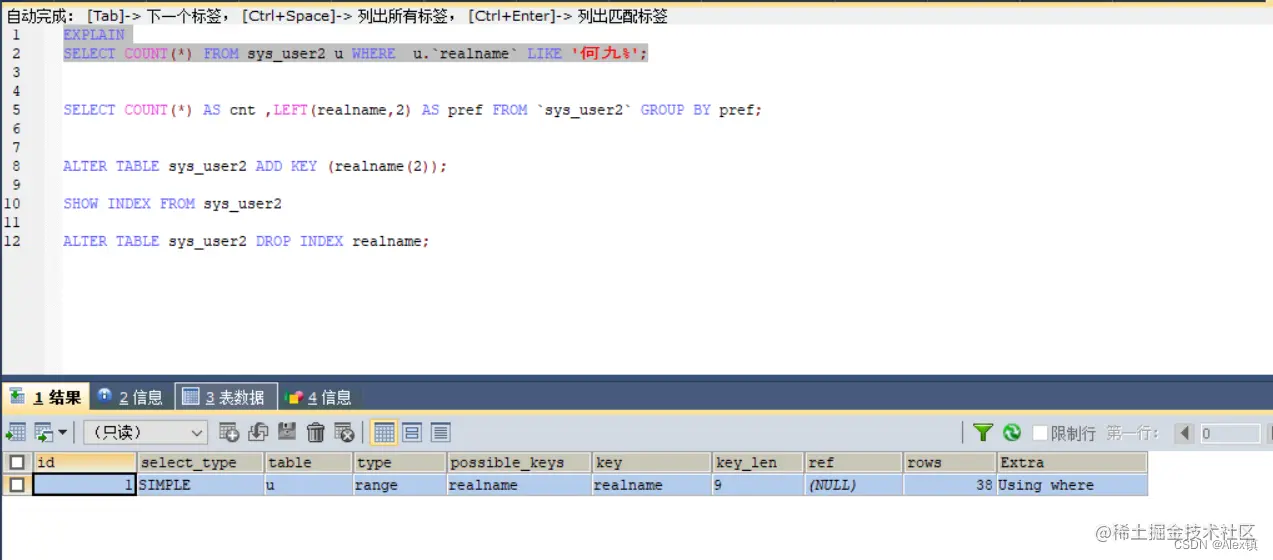Open the copy result dropdown arrow
1273x560 pixels.
click(62, 432)
